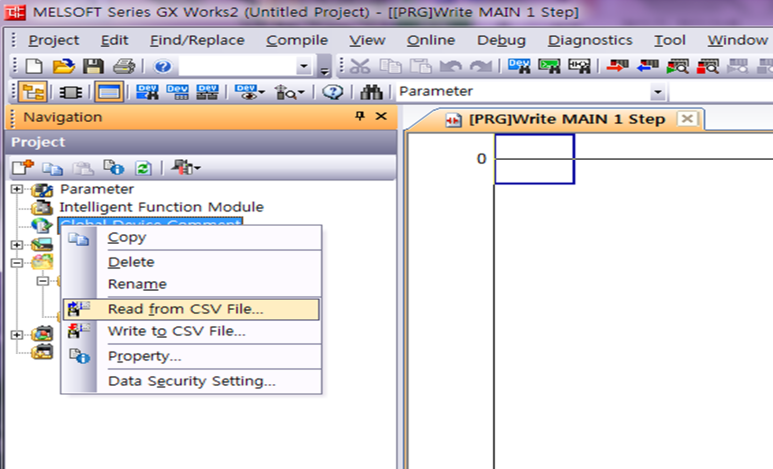This screenshot has height=469, width=773.
Task: Click the green refresh icon in Project toolbar
Action: (x=143, y=168)
